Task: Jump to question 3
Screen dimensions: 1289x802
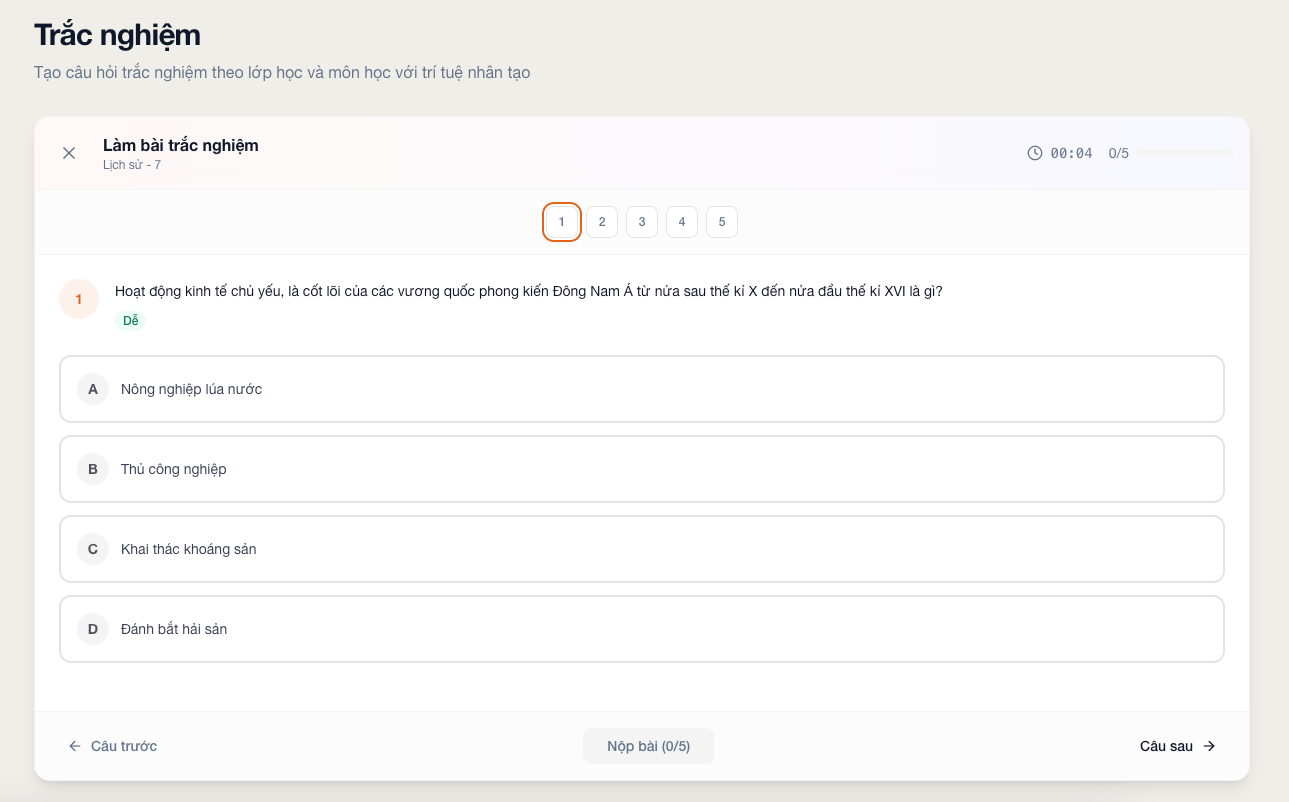Action: point(642,222)
